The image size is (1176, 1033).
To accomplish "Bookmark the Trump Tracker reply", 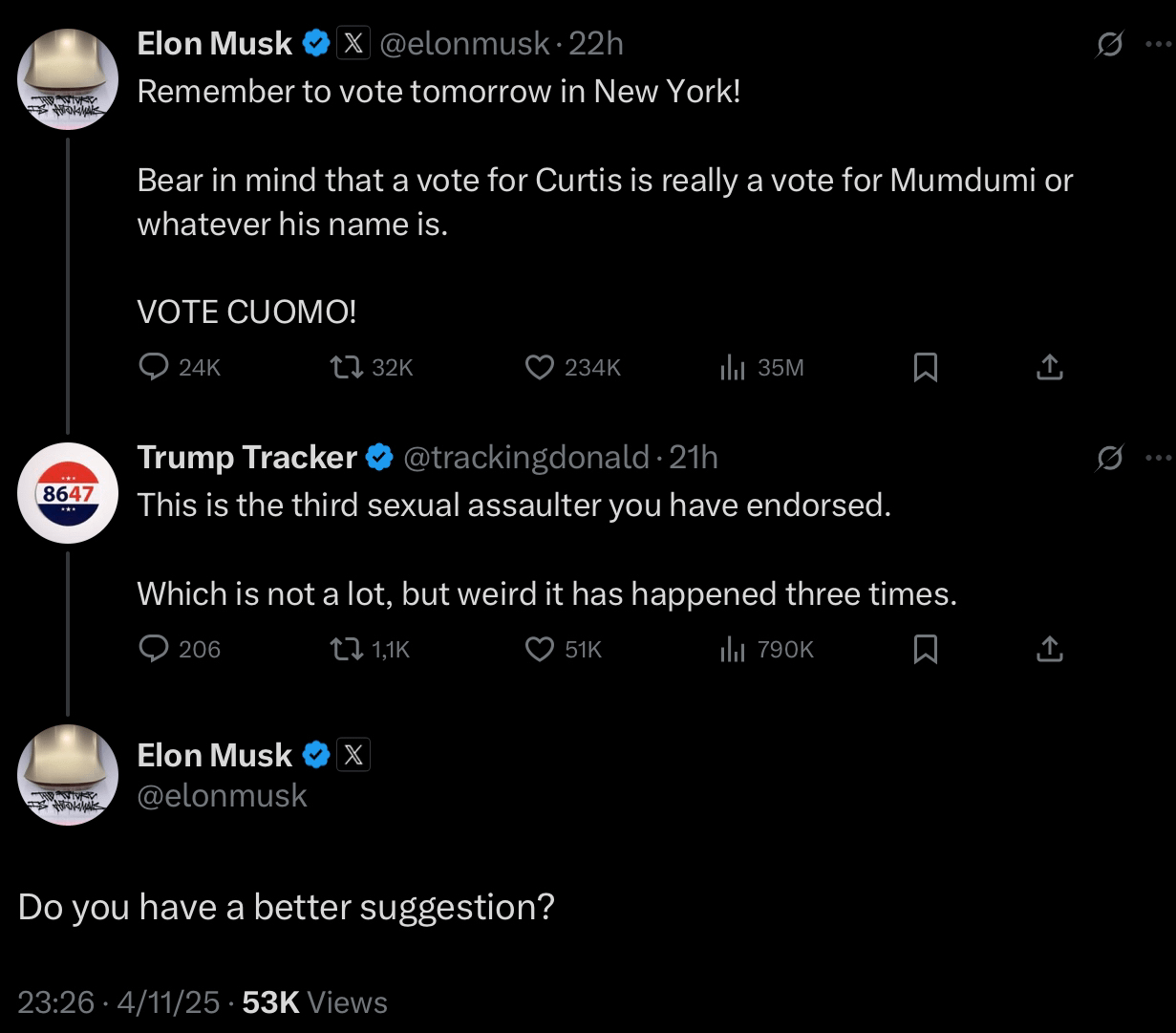I will (x=925, y=650).
